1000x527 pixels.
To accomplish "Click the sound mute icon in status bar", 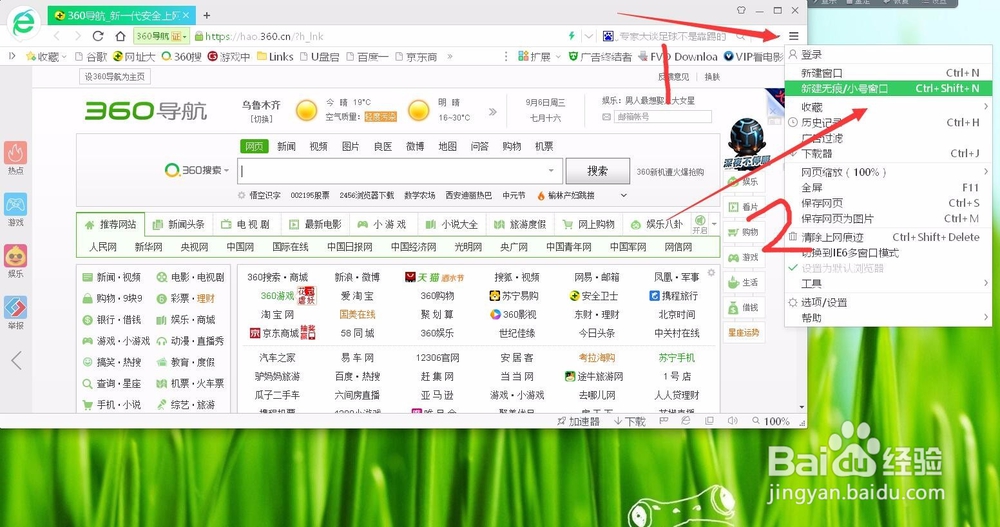I will [732, 421].
